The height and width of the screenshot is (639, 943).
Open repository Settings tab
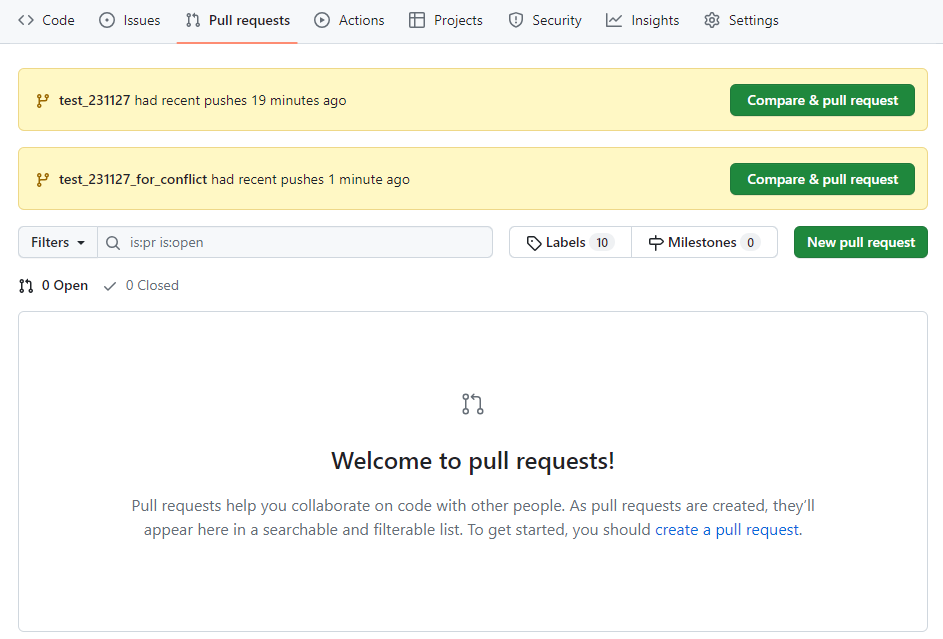pyautogui.click(x=741, y=20)
